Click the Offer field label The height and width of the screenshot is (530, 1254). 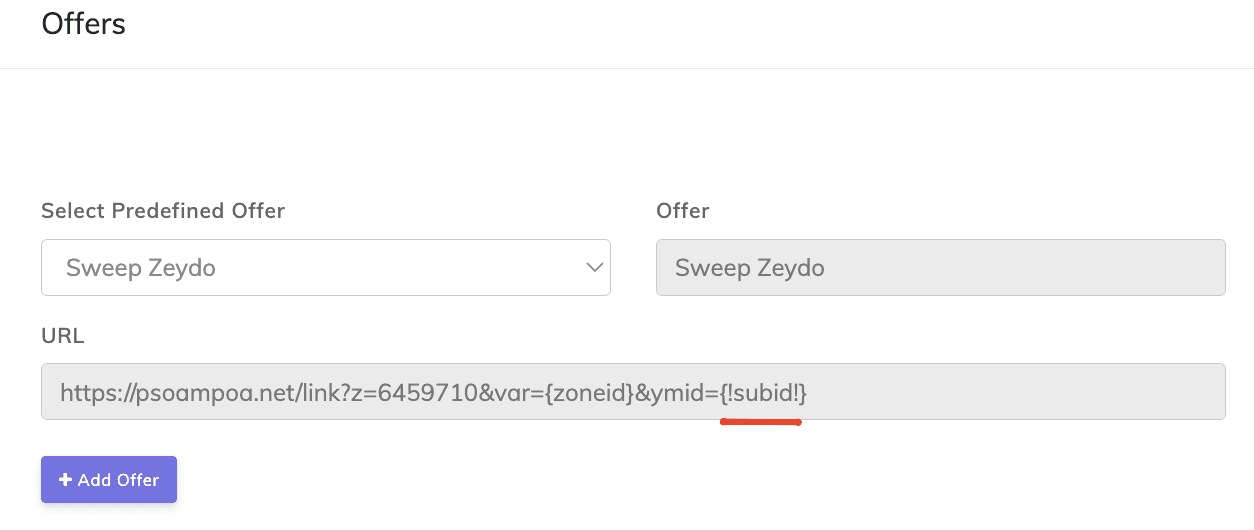click(682, 211)
